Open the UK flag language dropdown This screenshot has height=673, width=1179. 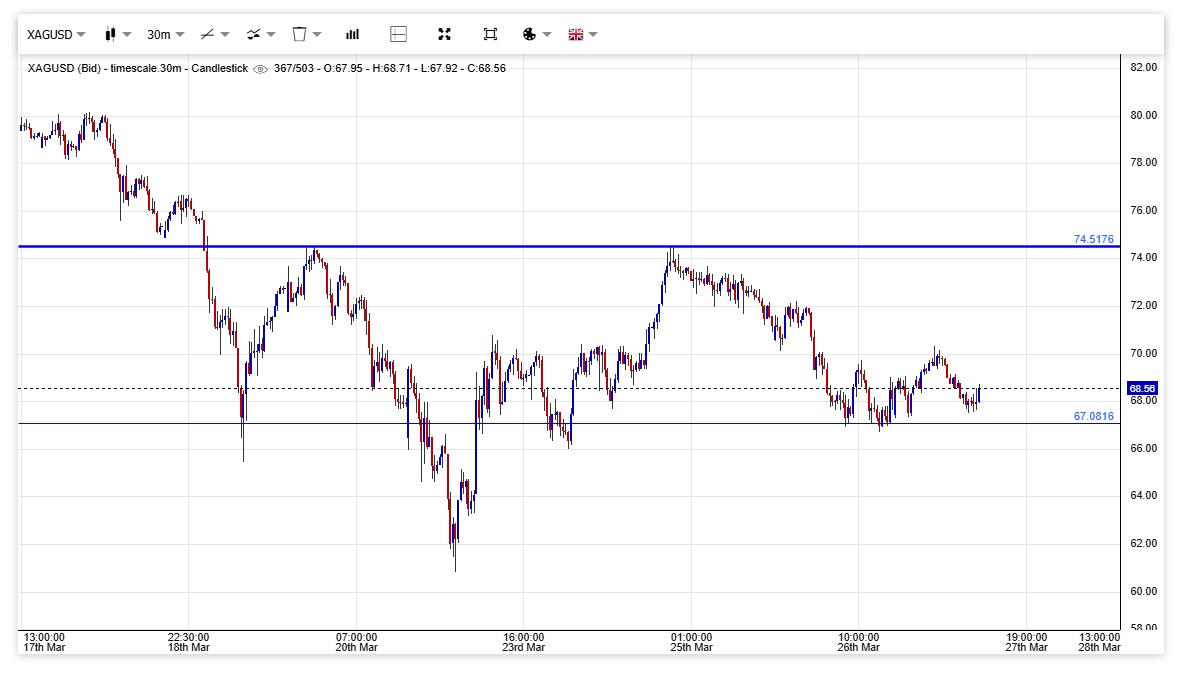coord(582,34)
